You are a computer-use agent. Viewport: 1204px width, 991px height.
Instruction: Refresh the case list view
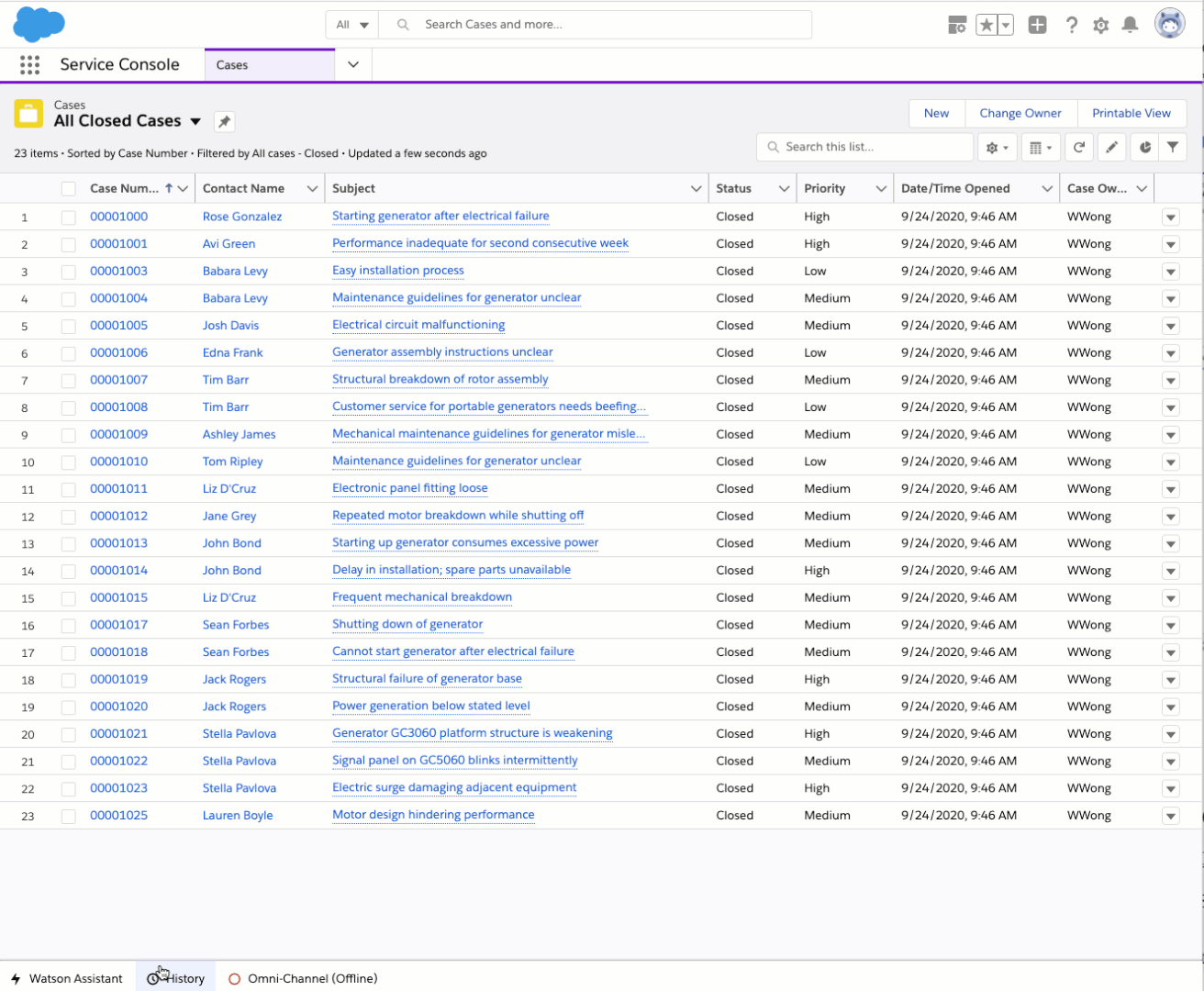pos(1079,147)
